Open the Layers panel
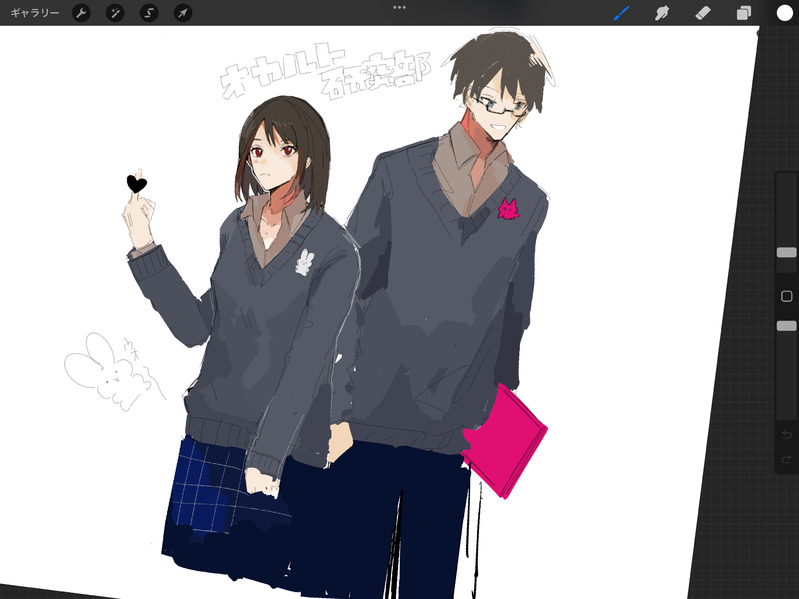 (743, 13)
